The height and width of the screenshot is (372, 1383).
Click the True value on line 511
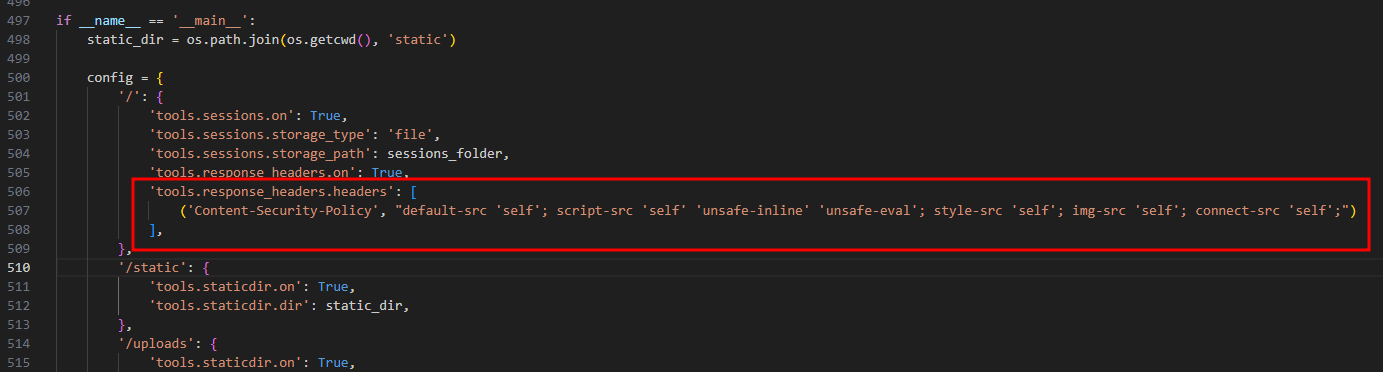[x=332, y=287]
